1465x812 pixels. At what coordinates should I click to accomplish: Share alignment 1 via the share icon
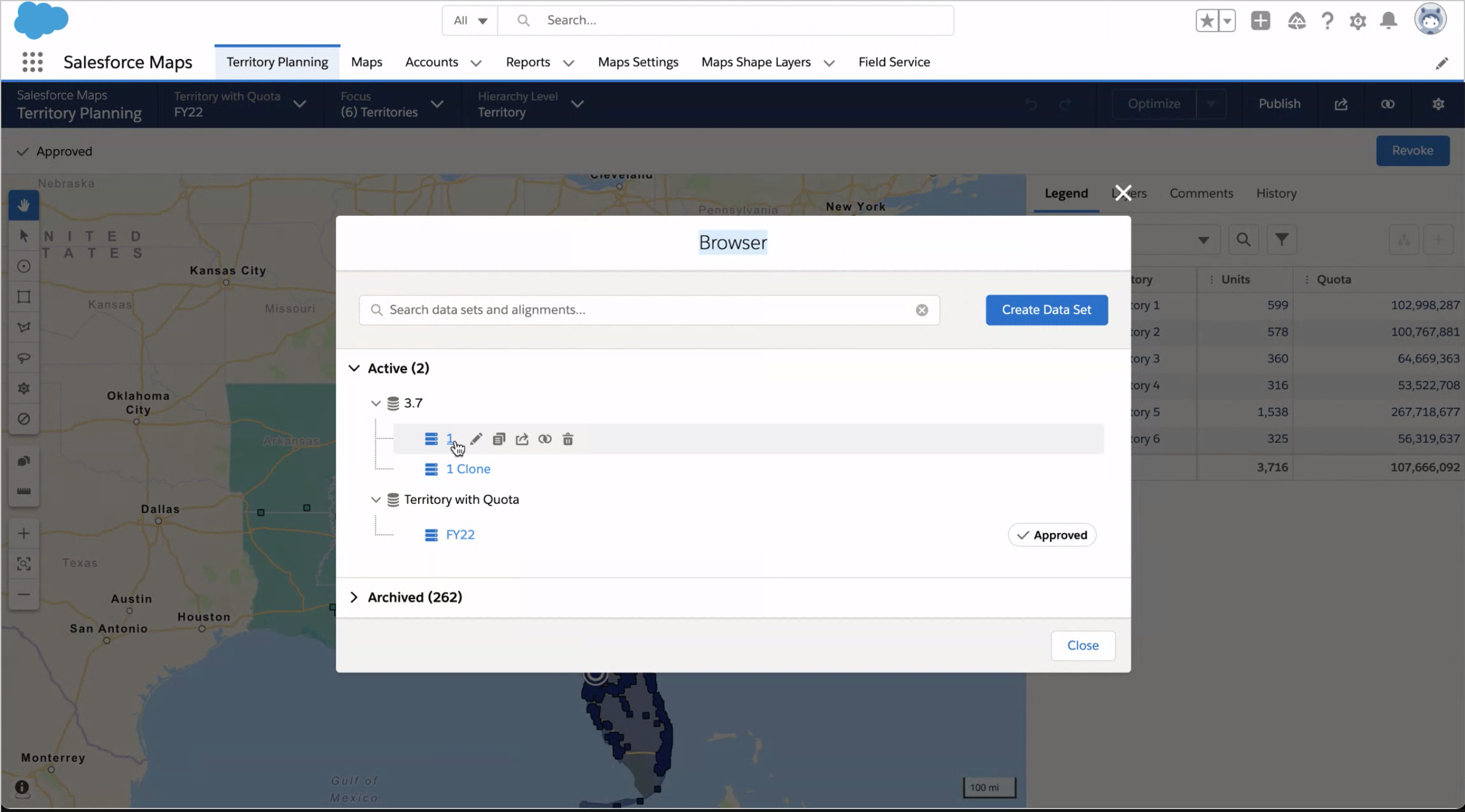point(522,439)
